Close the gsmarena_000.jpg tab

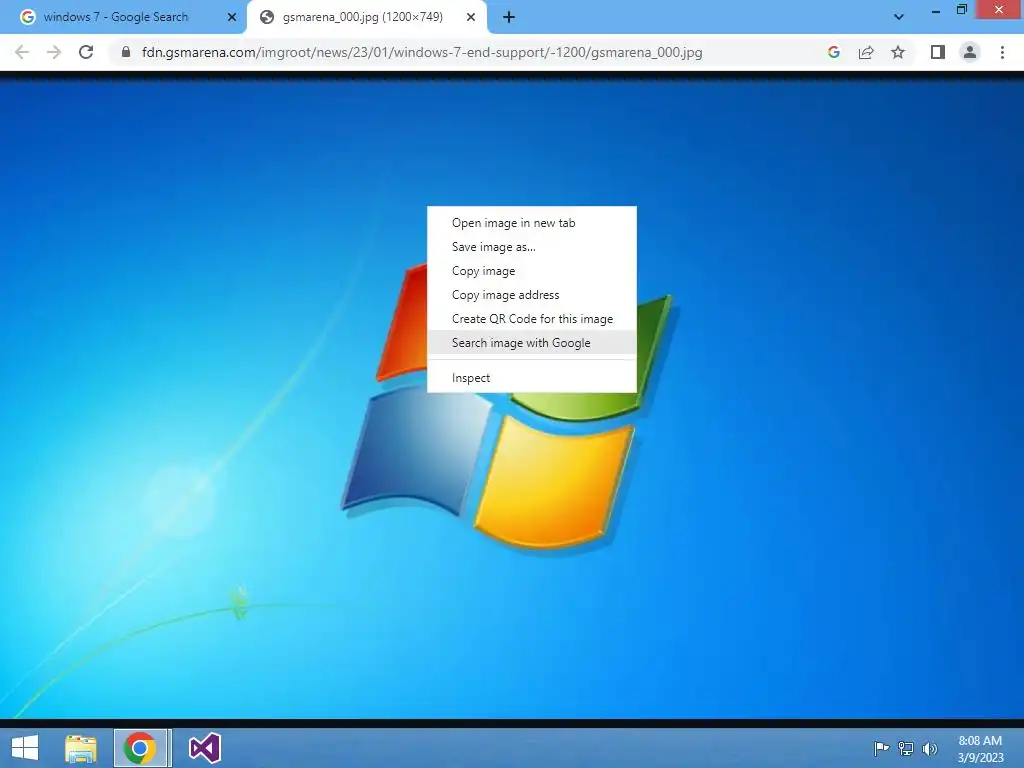tap(471, 18)
